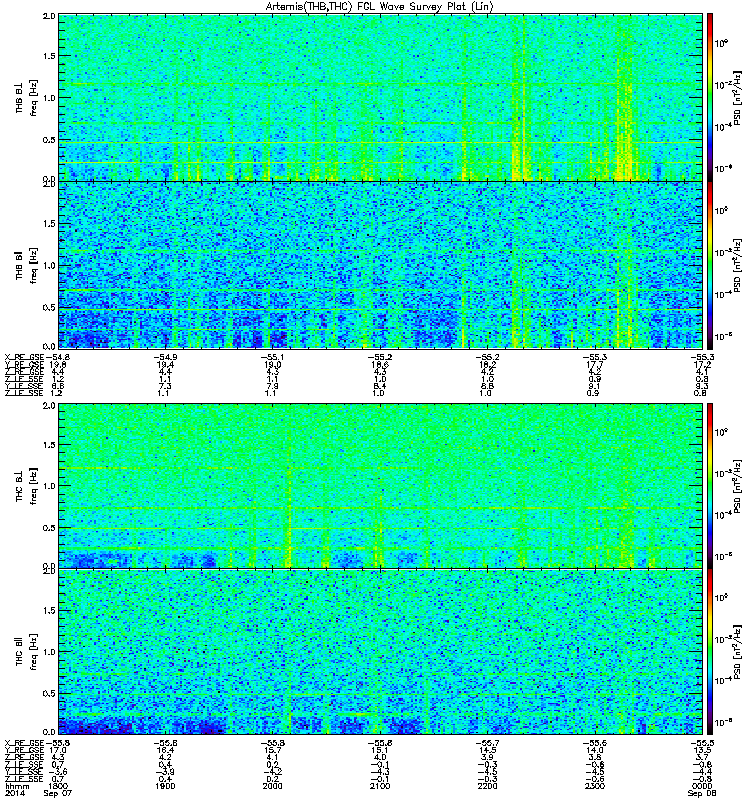Click the color bar beside the THC B-parallel panel

[x=710, y=652]
